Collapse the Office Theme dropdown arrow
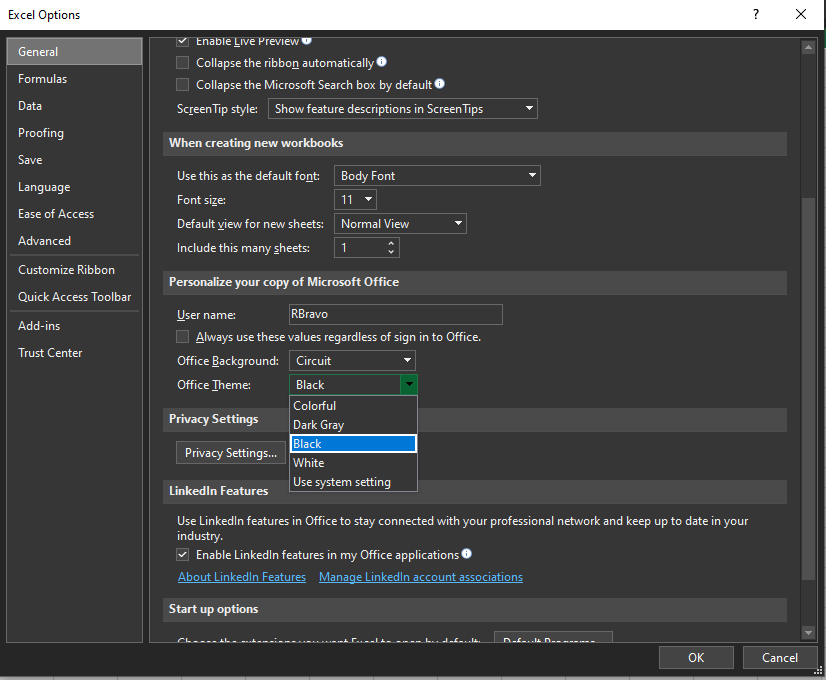The width and height of the screenshot is (826, 680). [x=409, y=385]
